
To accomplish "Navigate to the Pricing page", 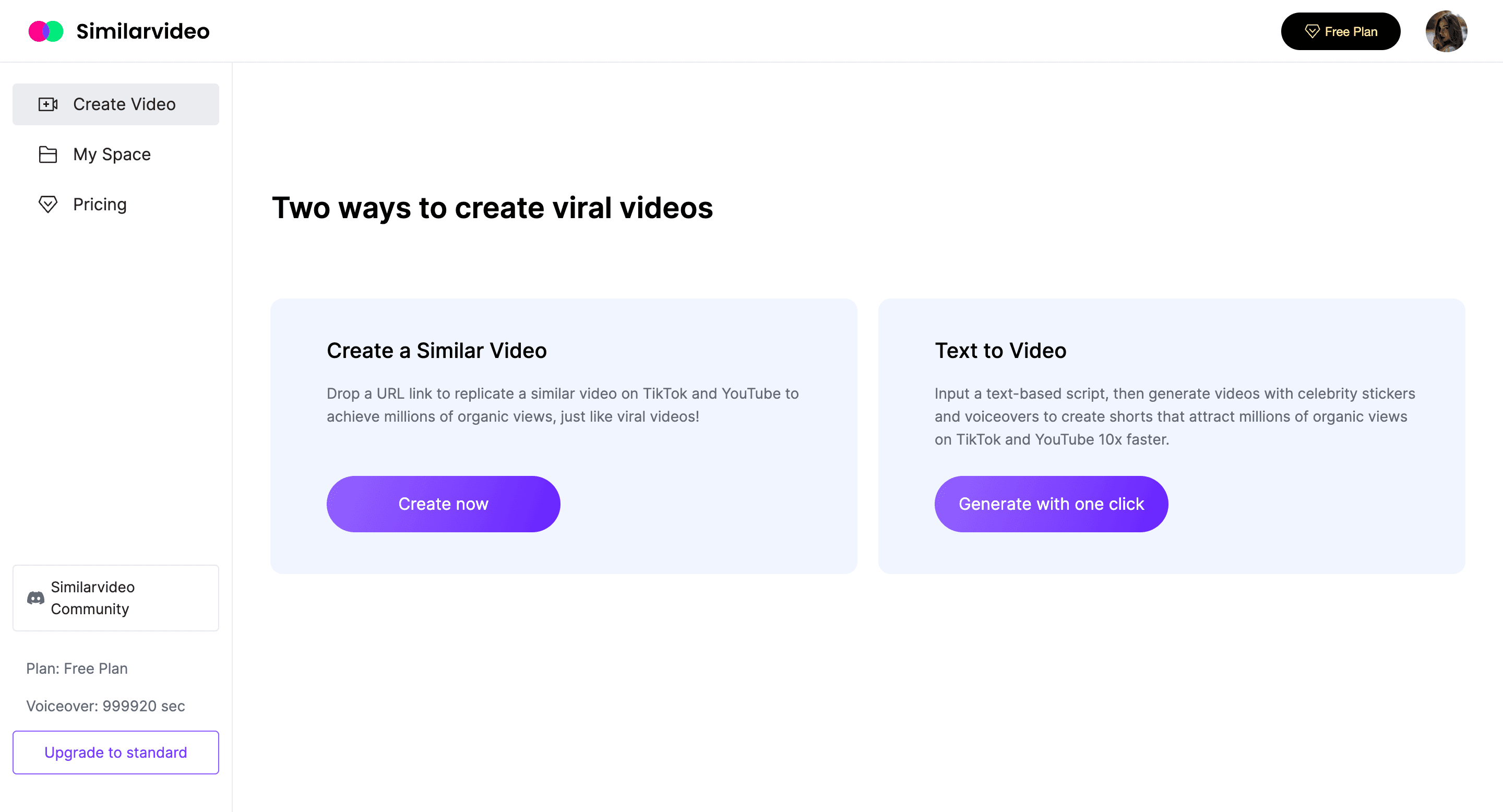I will [100, 205].
